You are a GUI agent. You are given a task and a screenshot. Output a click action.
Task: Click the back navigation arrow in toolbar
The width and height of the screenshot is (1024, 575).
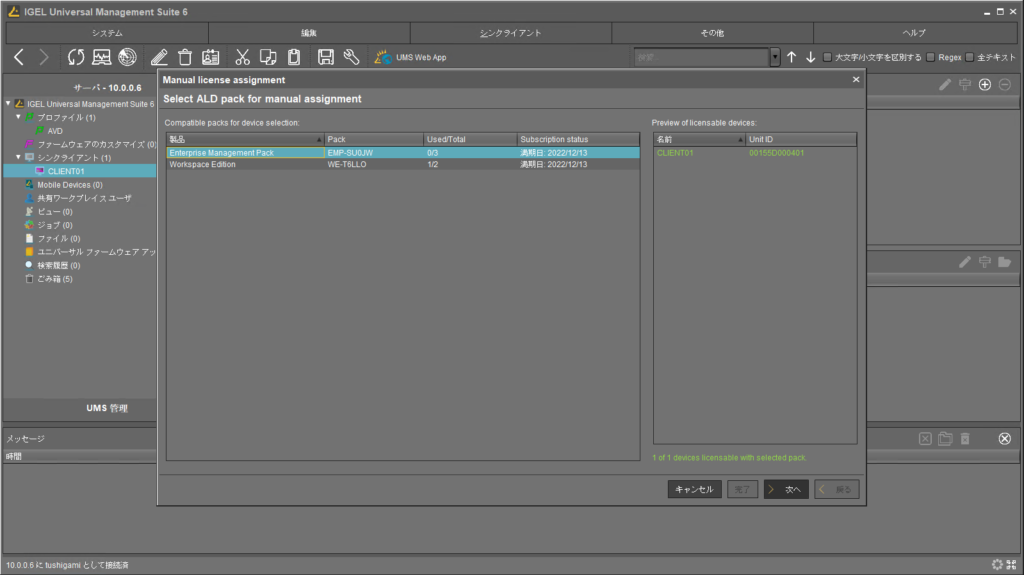pos(19,58)
